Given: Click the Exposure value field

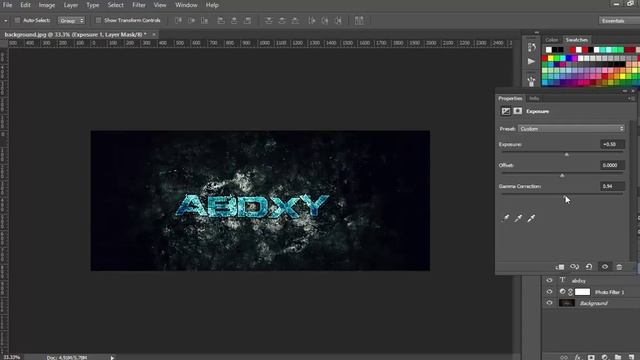Looking at the screenshot, I should pos(613,144).
